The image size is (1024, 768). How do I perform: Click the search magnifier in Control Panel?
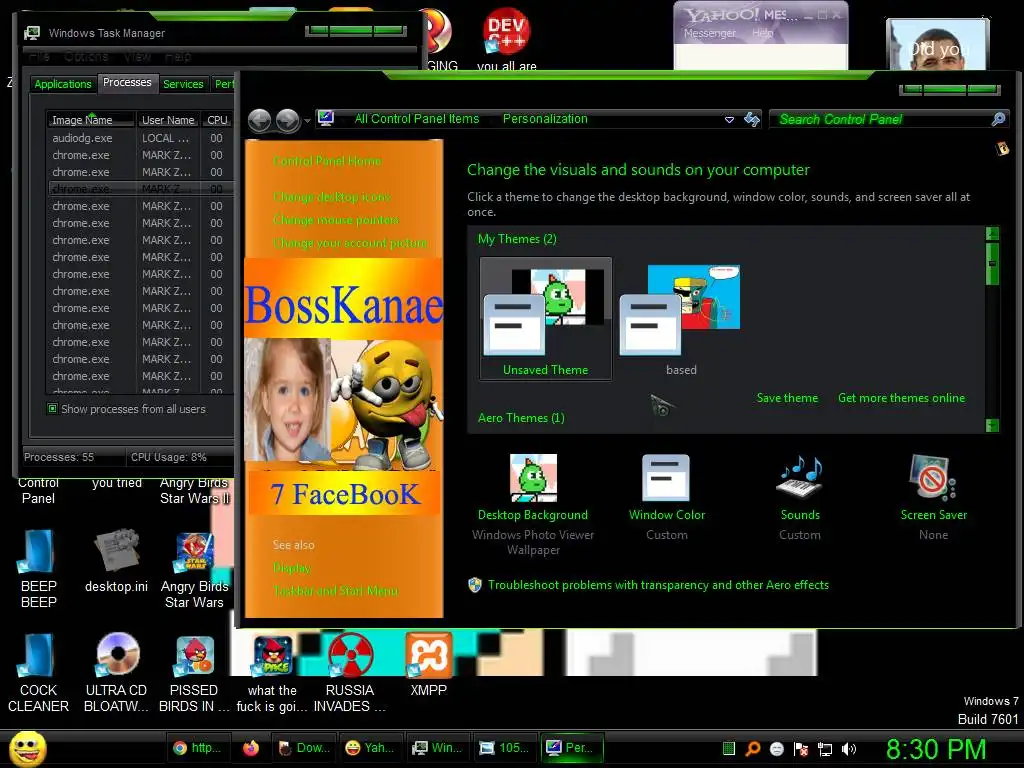pos(998,119)
